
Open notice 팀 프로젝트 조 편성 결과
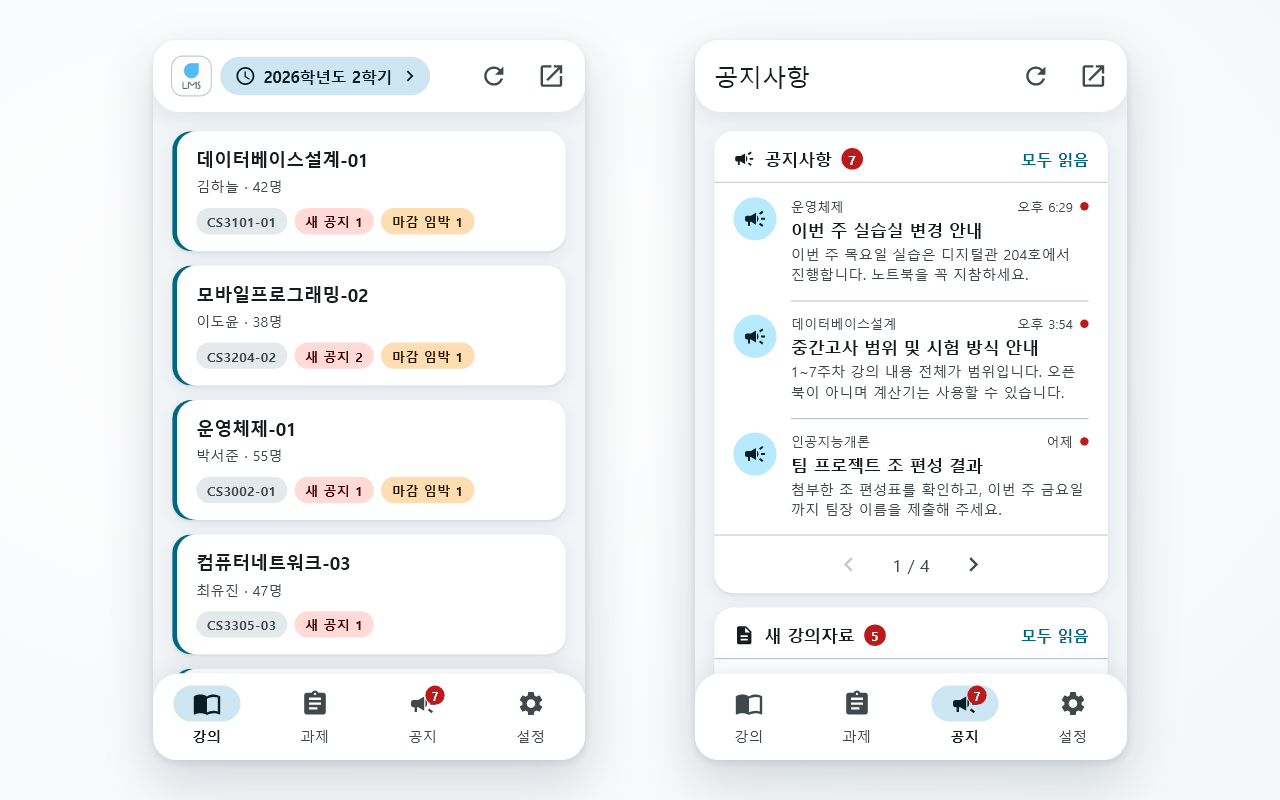click(911, 475)
